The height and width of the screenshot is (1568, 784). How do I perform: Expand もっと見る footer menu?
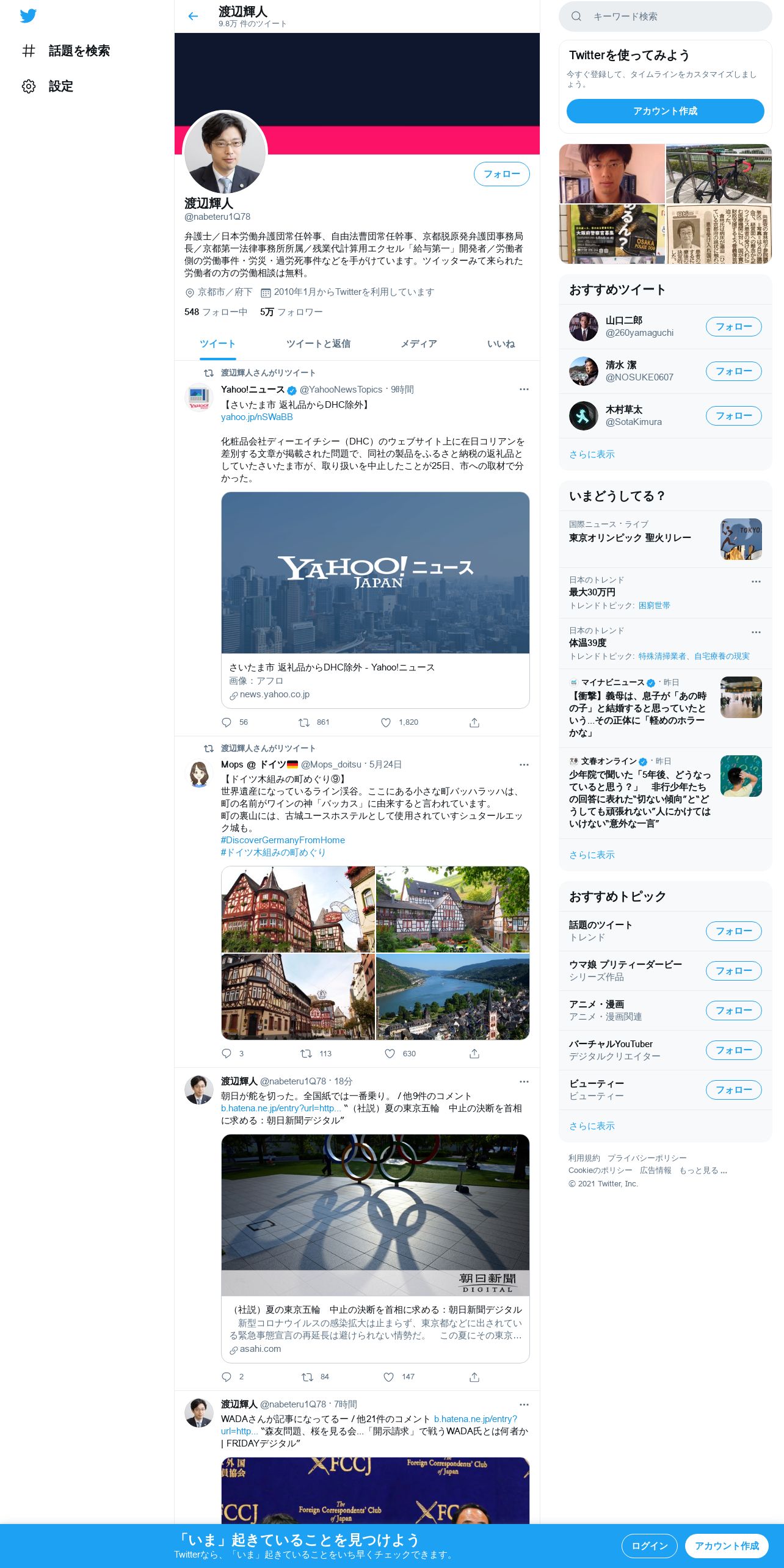pos(703,1171)
